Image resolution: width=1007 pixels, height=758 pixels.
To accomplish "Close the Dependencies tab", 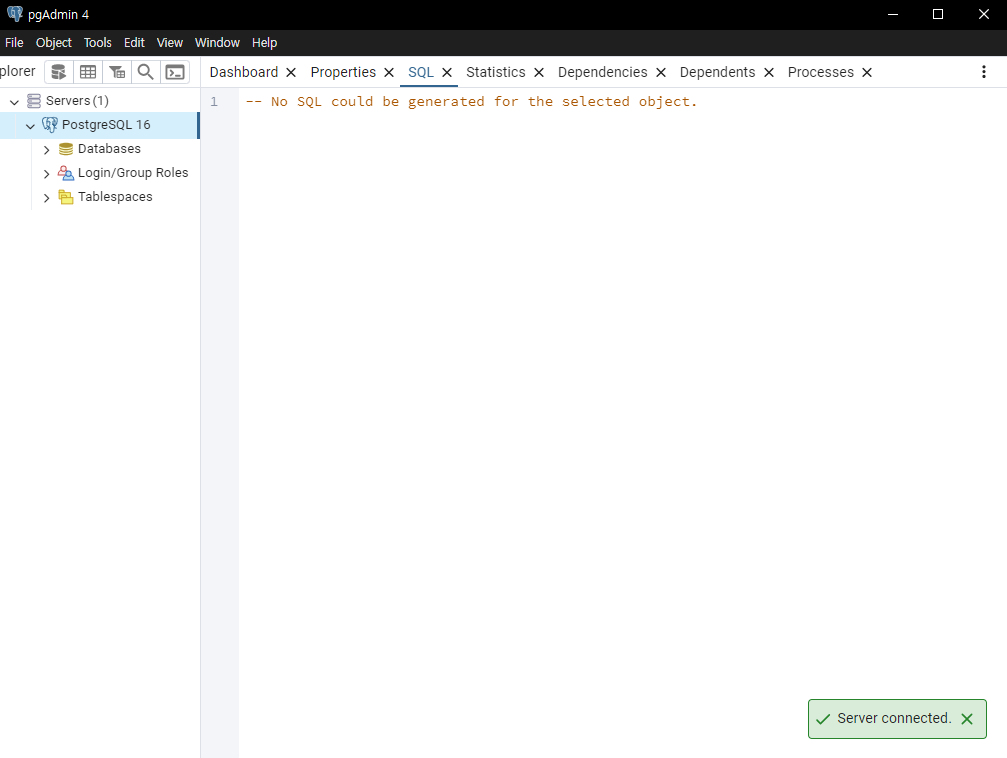I will point(661,73).
